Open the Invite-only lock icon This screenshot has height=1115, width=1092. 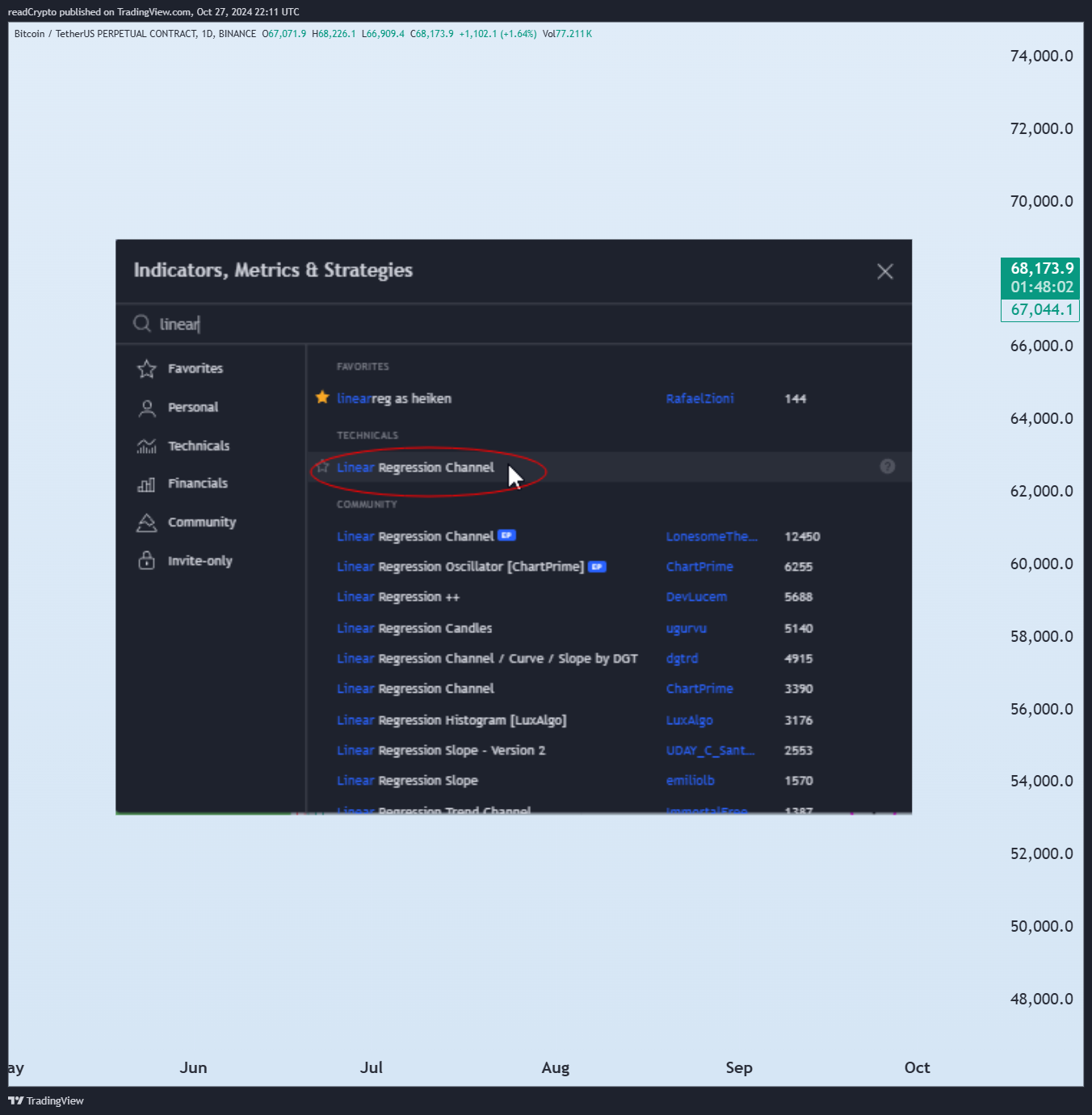[146, 560]
